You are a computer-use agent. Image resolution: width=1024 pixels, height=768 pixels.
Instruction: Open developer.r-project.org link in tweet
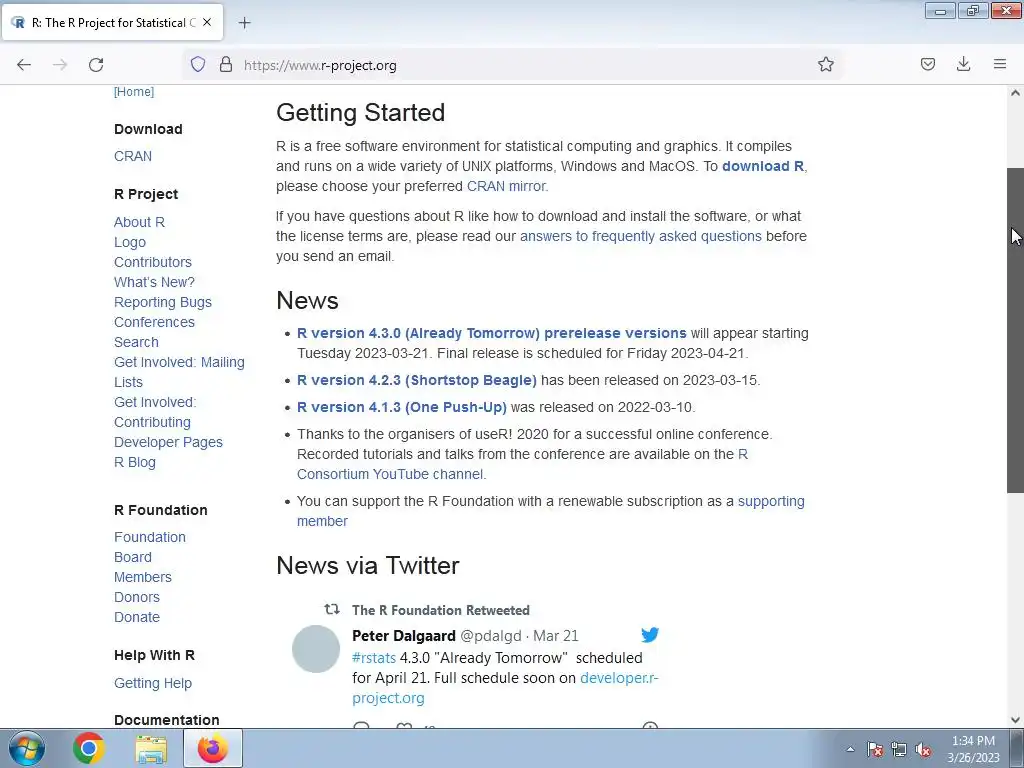(x=618, y=678)
